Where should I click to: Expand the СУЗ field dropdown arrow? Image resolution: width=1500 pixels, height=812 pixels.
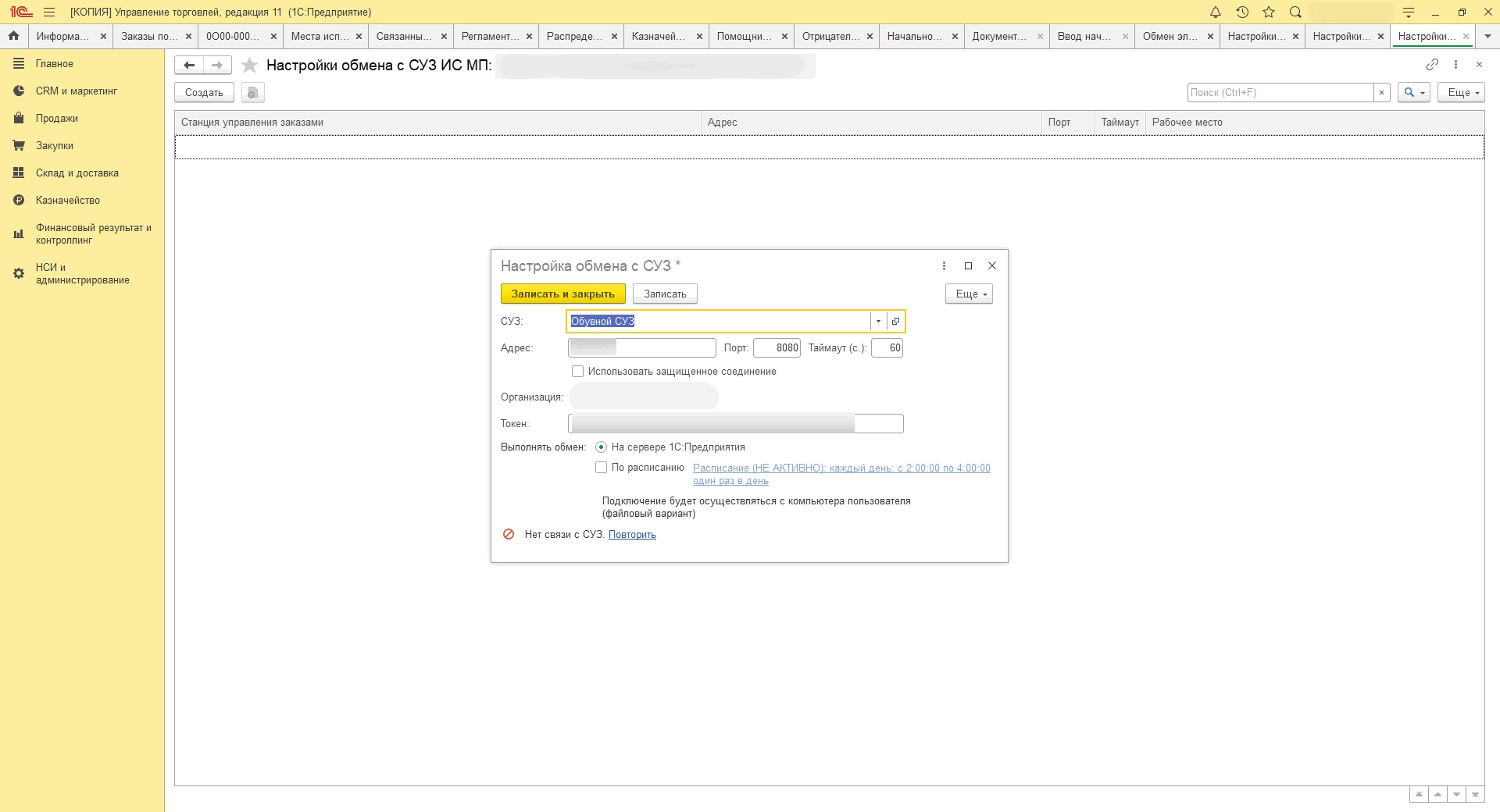pyautogui.click(x=879, y=322)
